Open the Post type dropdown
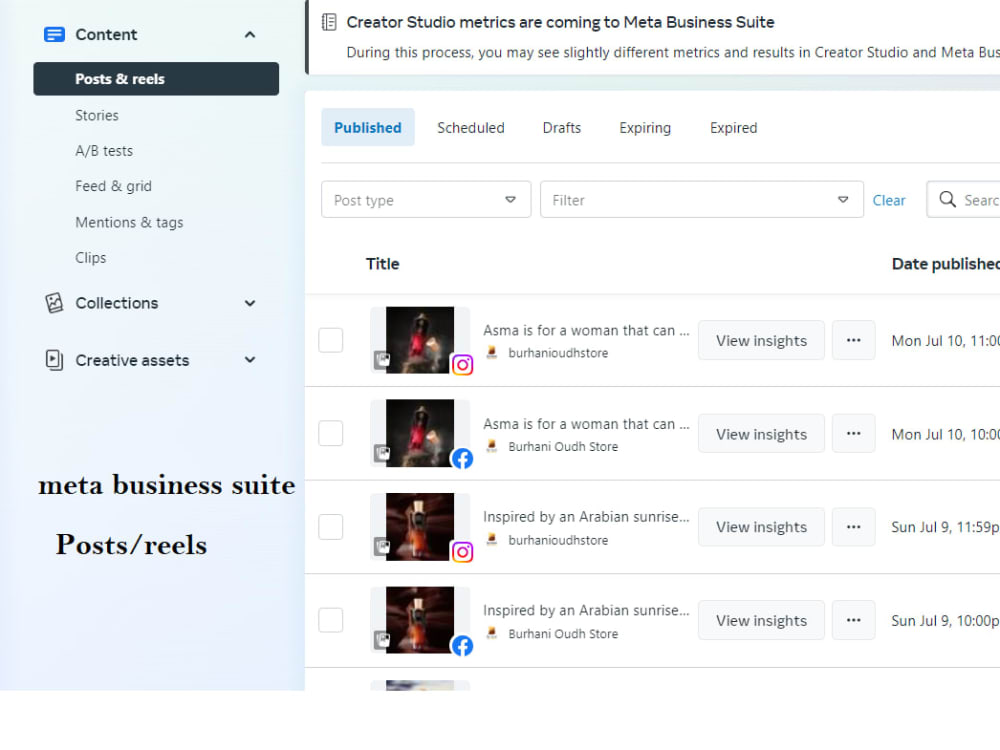Viewport: 1000px width, 750px height. (x=426, y=200)
